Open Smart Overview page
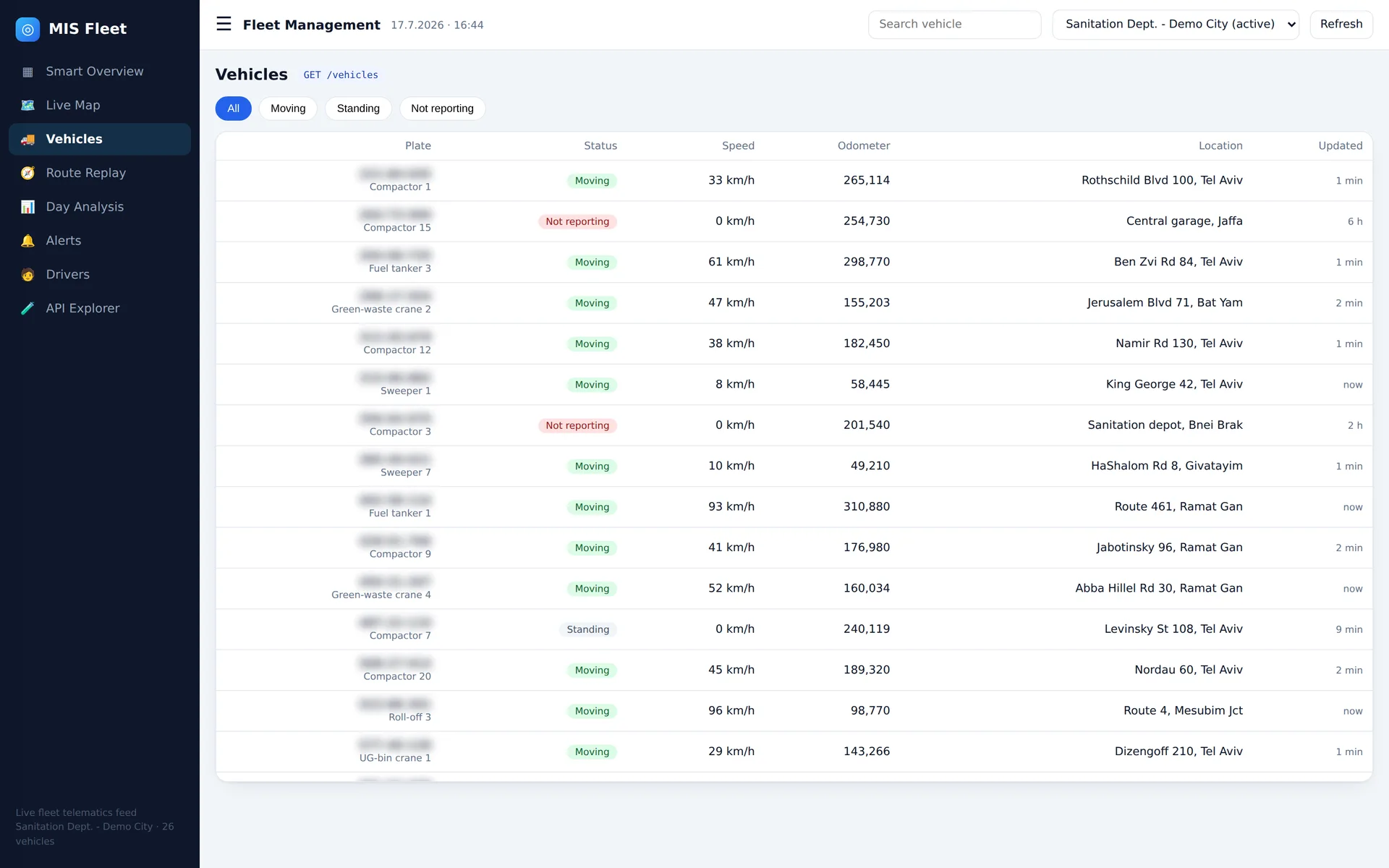Screen dimensions: 1389x868 tap(100, 72)
